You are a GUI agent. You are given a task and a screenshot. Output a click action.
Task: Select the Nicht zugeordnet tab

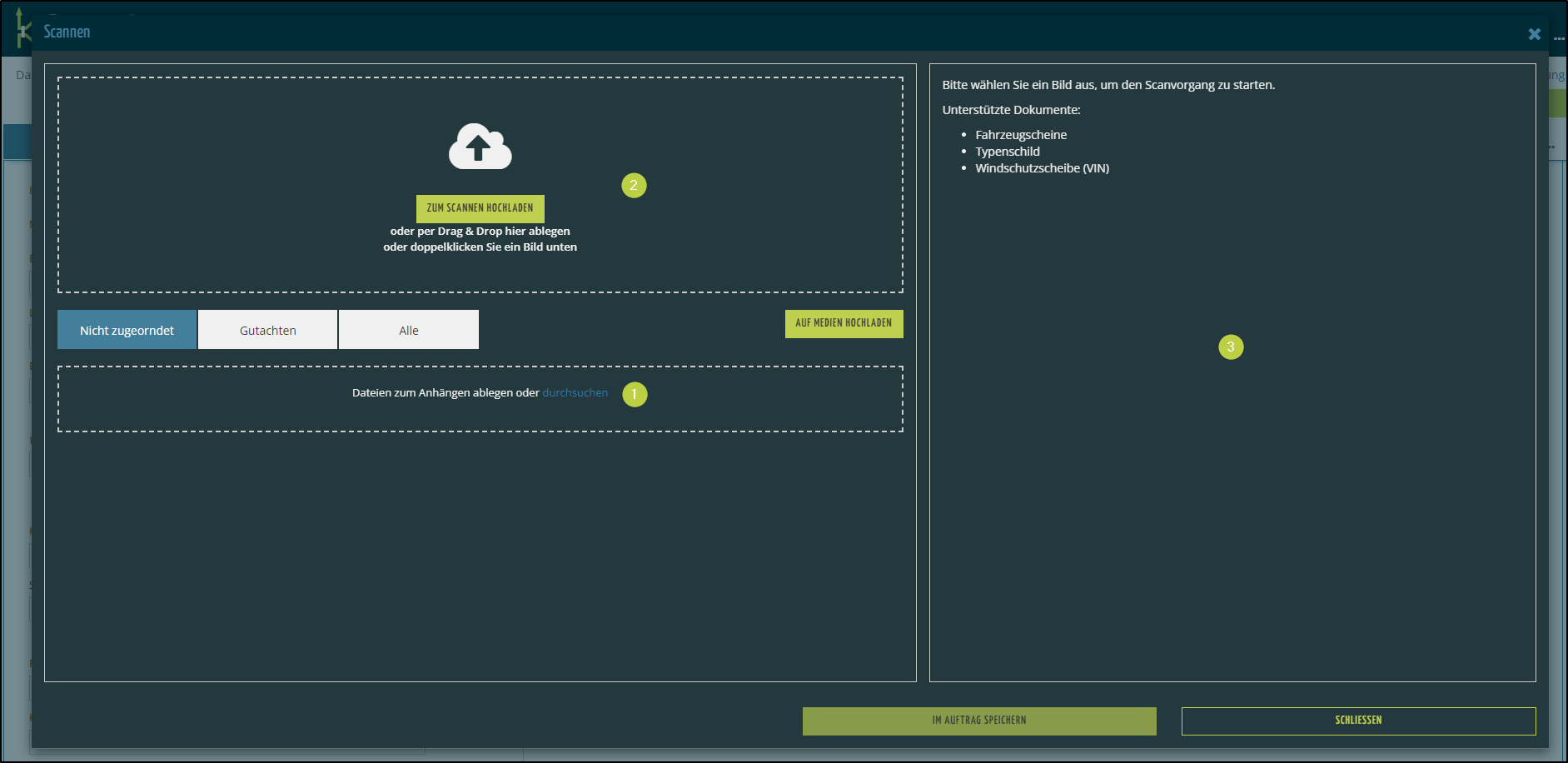point(127,331)
